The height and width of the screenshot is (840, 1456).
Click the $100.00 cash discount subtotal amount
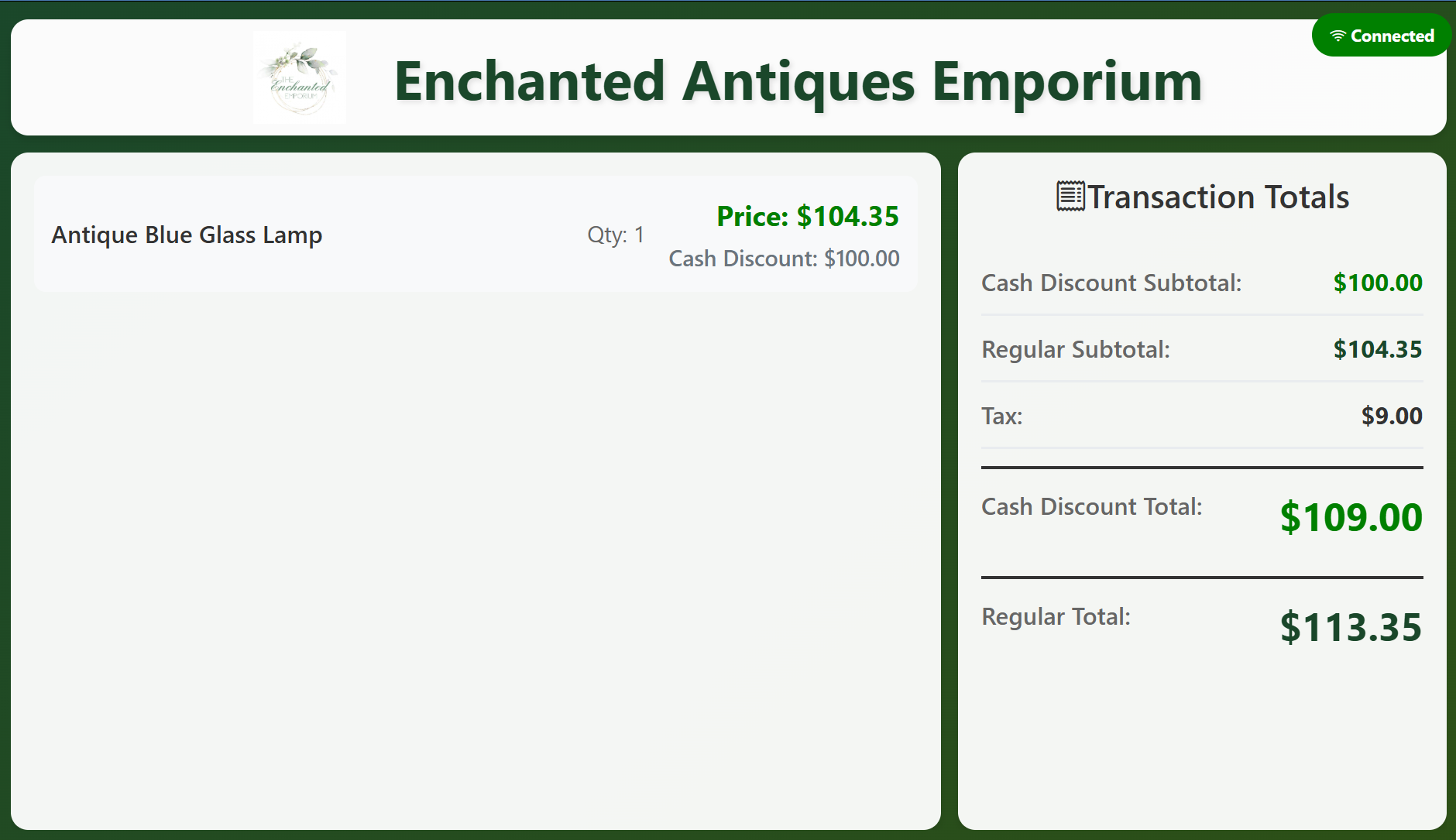tap(1377, 283)
